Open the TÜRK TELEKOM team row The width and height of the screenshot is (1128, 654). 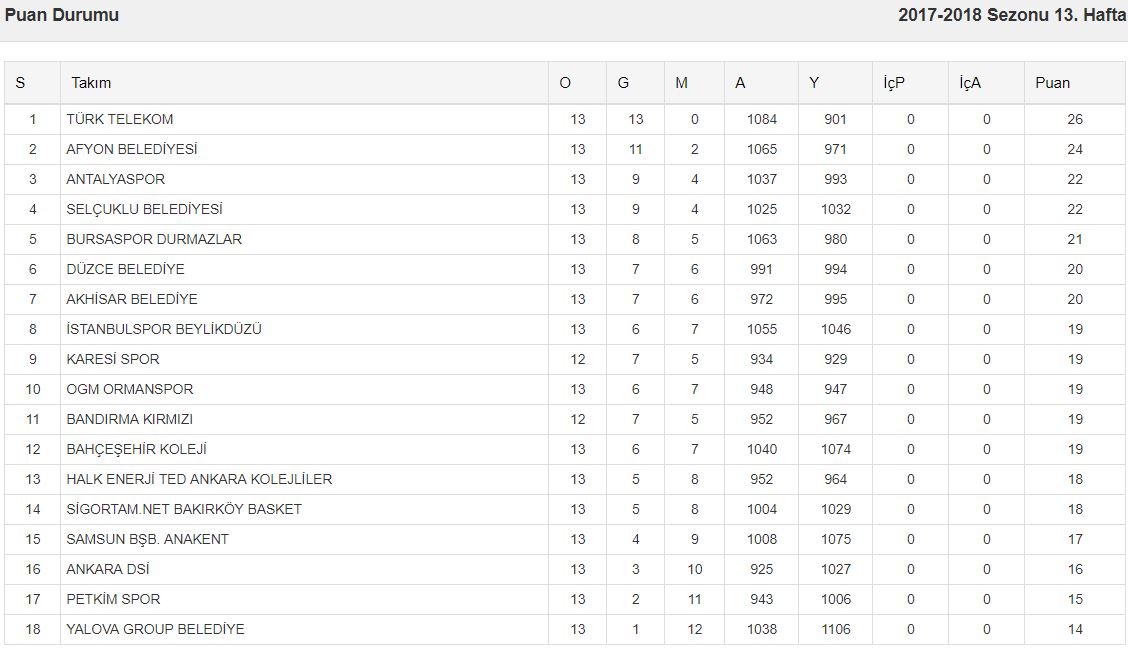coord(120,119)
